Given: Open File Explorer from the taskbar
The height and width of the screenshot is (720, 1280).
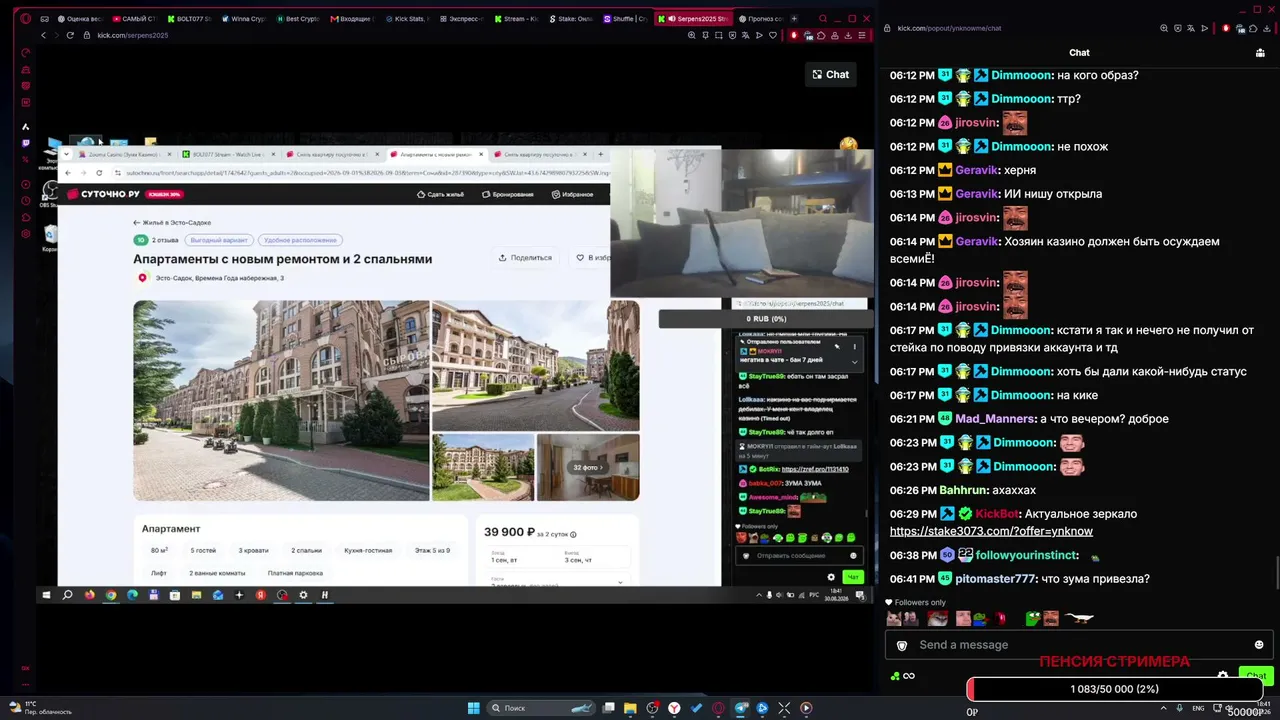Looking at the screenshot, I should click(x=630, y=708).
